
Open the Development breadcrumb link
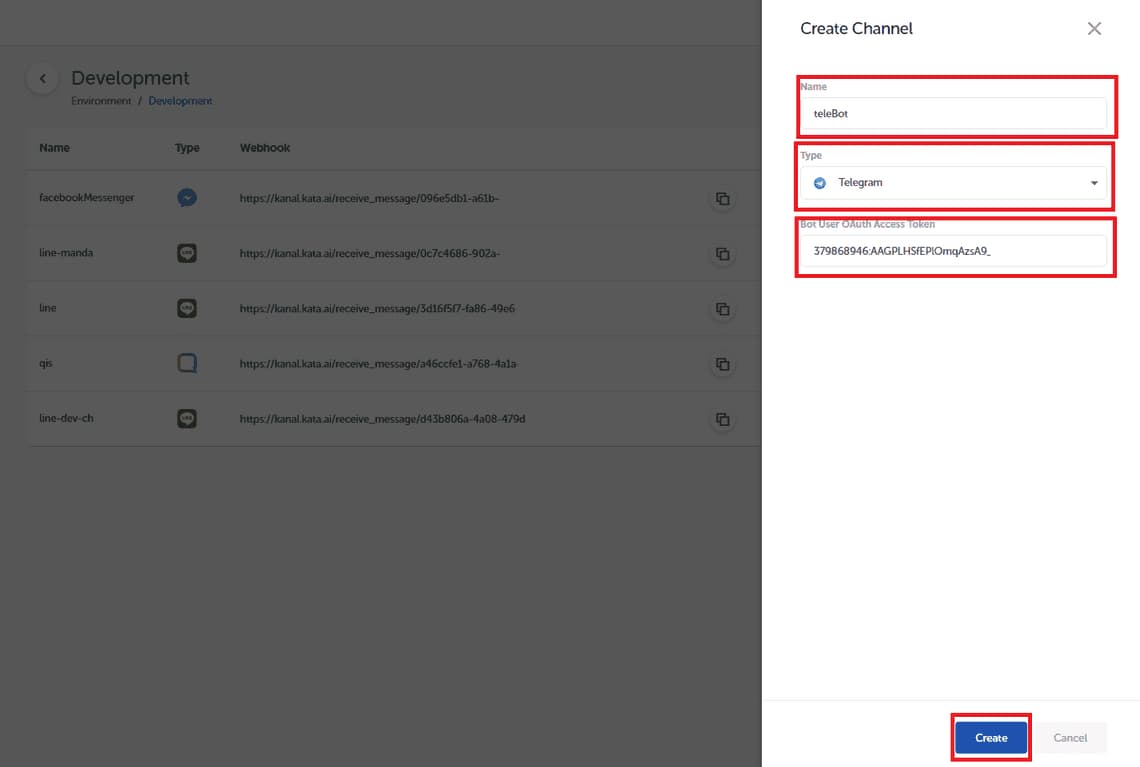(x=180, y=101)
